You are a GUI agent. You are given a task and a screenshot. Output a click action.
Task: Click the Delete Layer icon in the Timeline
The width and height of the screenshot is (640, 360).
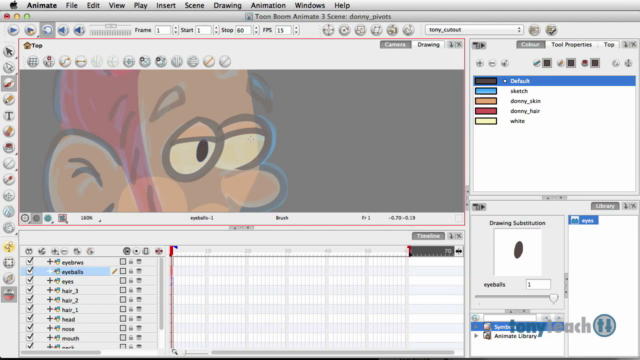(64, 251)
